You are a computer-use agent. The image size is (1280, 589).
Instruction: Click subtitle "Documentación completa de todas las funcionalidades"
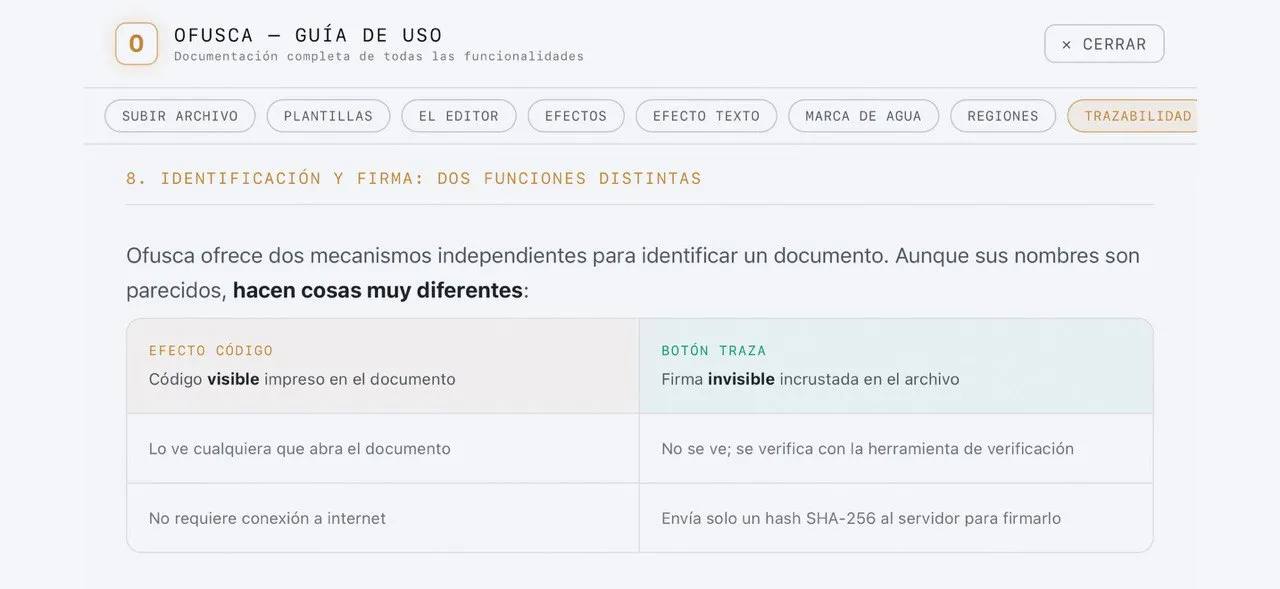pos(379,57)
